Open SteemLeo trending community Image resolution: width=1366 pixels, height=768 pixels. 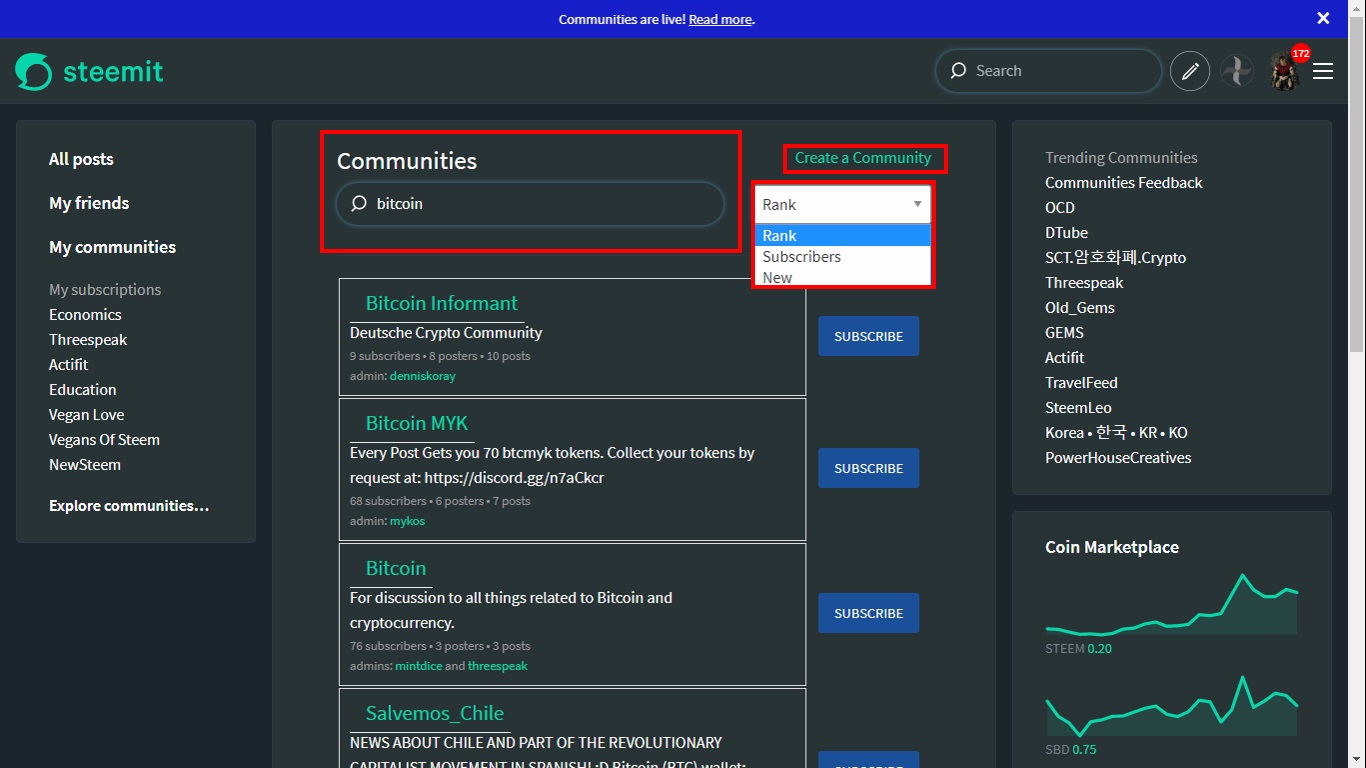coord(1078,407)
